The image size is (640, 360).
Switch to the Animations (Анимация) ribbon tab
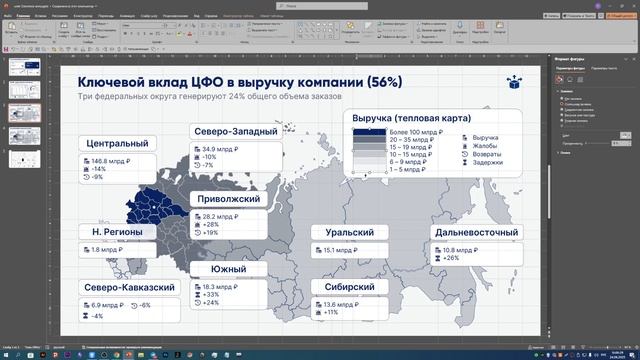point(127,16)
